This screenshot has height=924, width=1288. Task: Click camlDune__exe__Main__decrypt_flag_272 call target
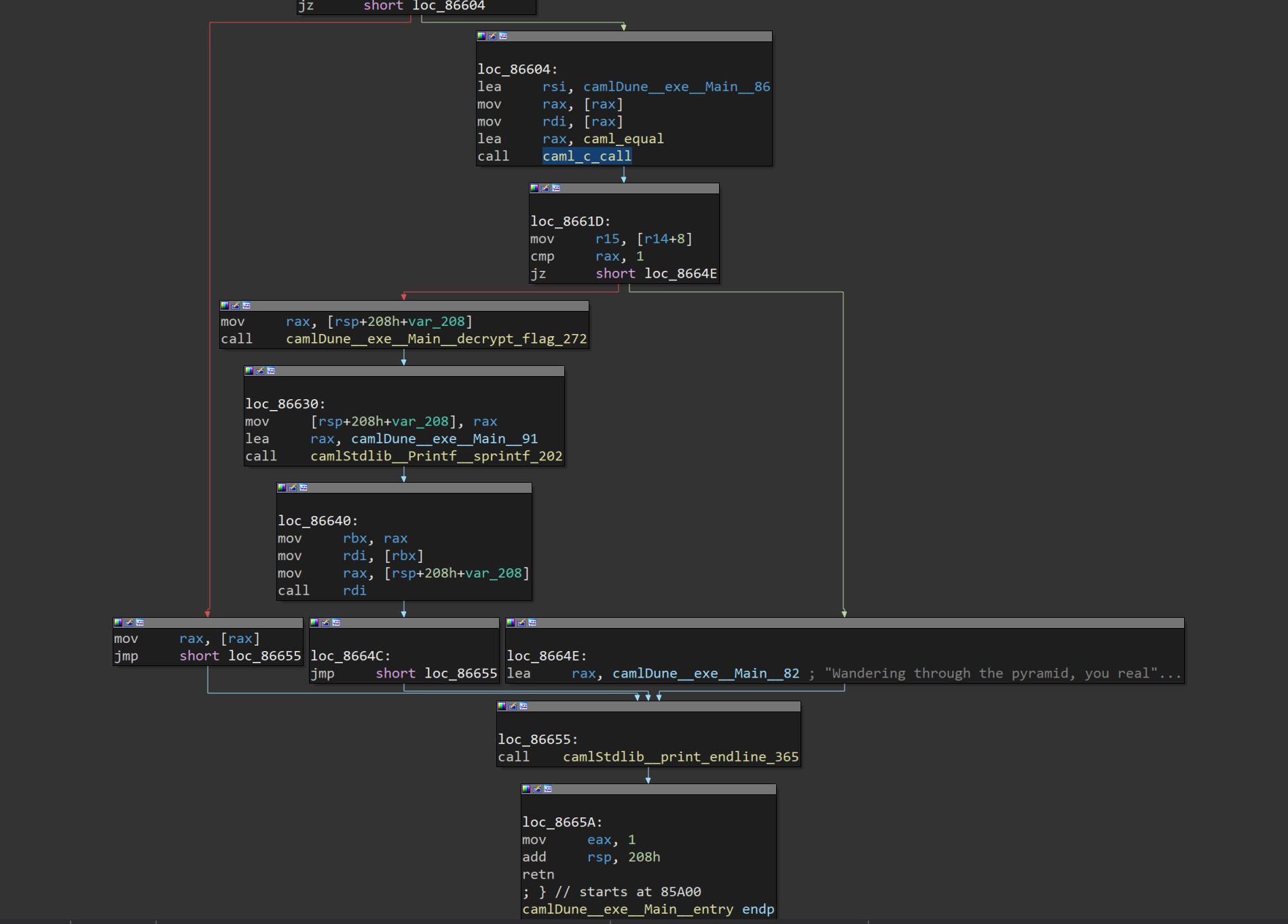click(x=437, y=339)
